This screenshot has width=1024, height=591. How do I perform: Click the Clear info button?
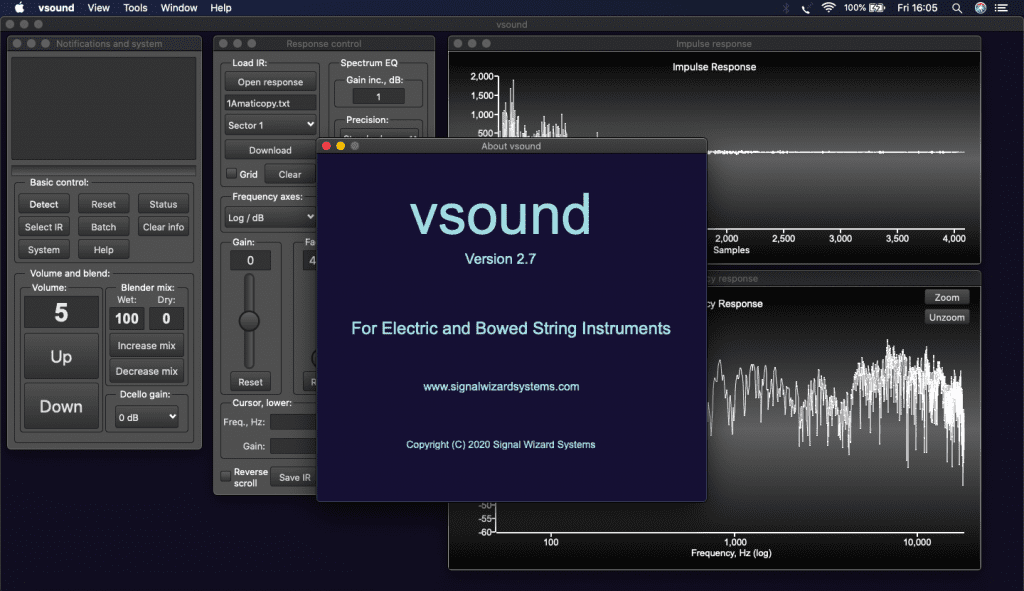163,227
